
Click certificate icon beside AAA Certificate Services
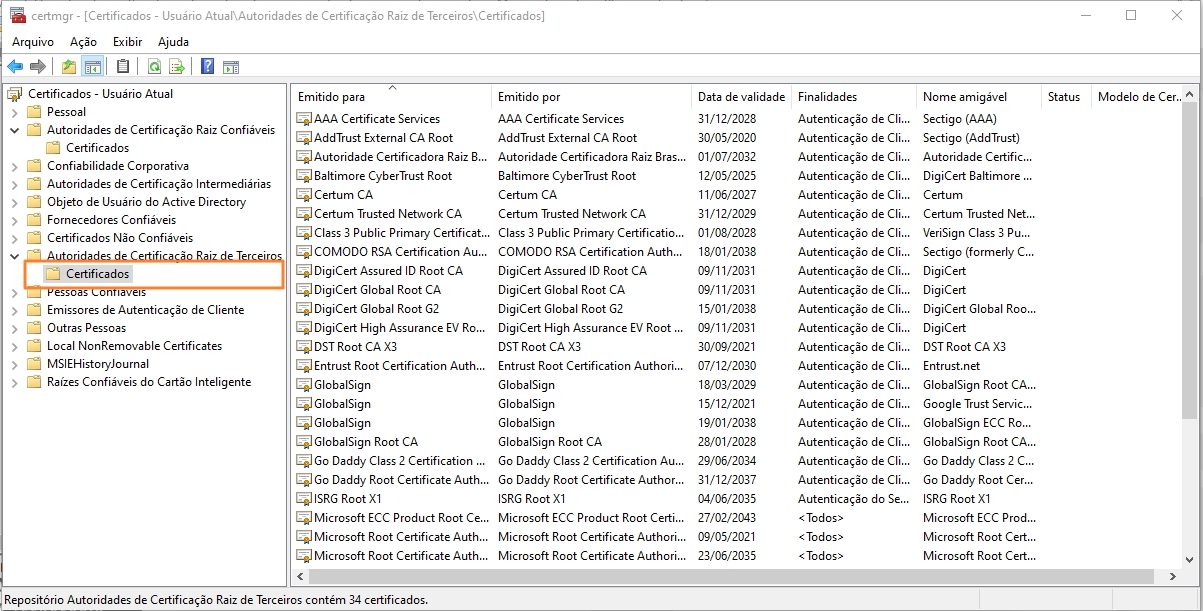304,119
